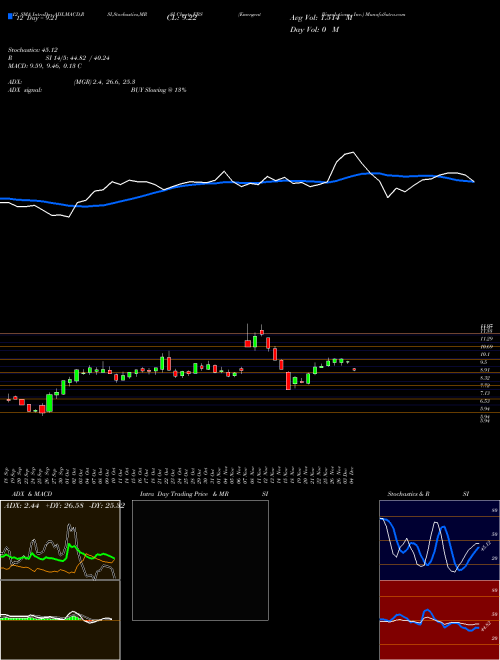This screenshot has height=660, width=500.
Task: Click the 'ADX: 2.44' value in ADX panel
Action: [x=21, y=506]
